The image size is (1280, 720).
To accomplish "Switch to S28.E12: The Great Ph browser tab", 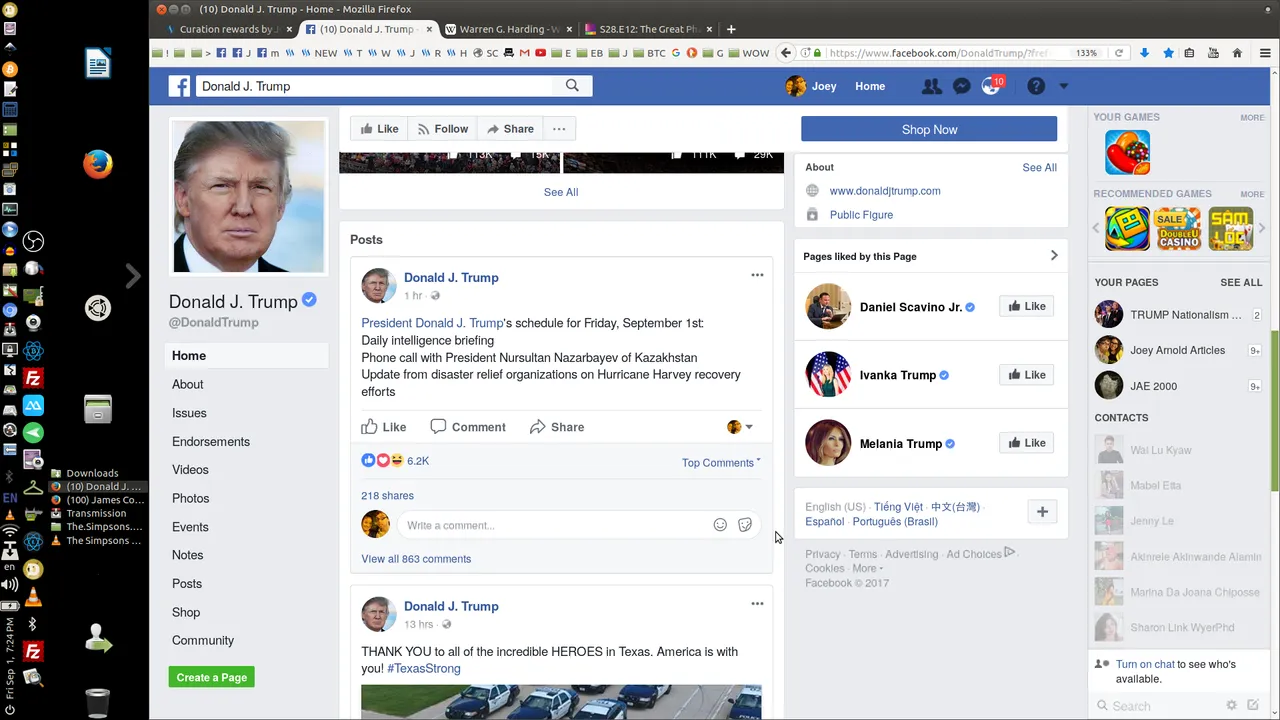I will click(647, 29).
